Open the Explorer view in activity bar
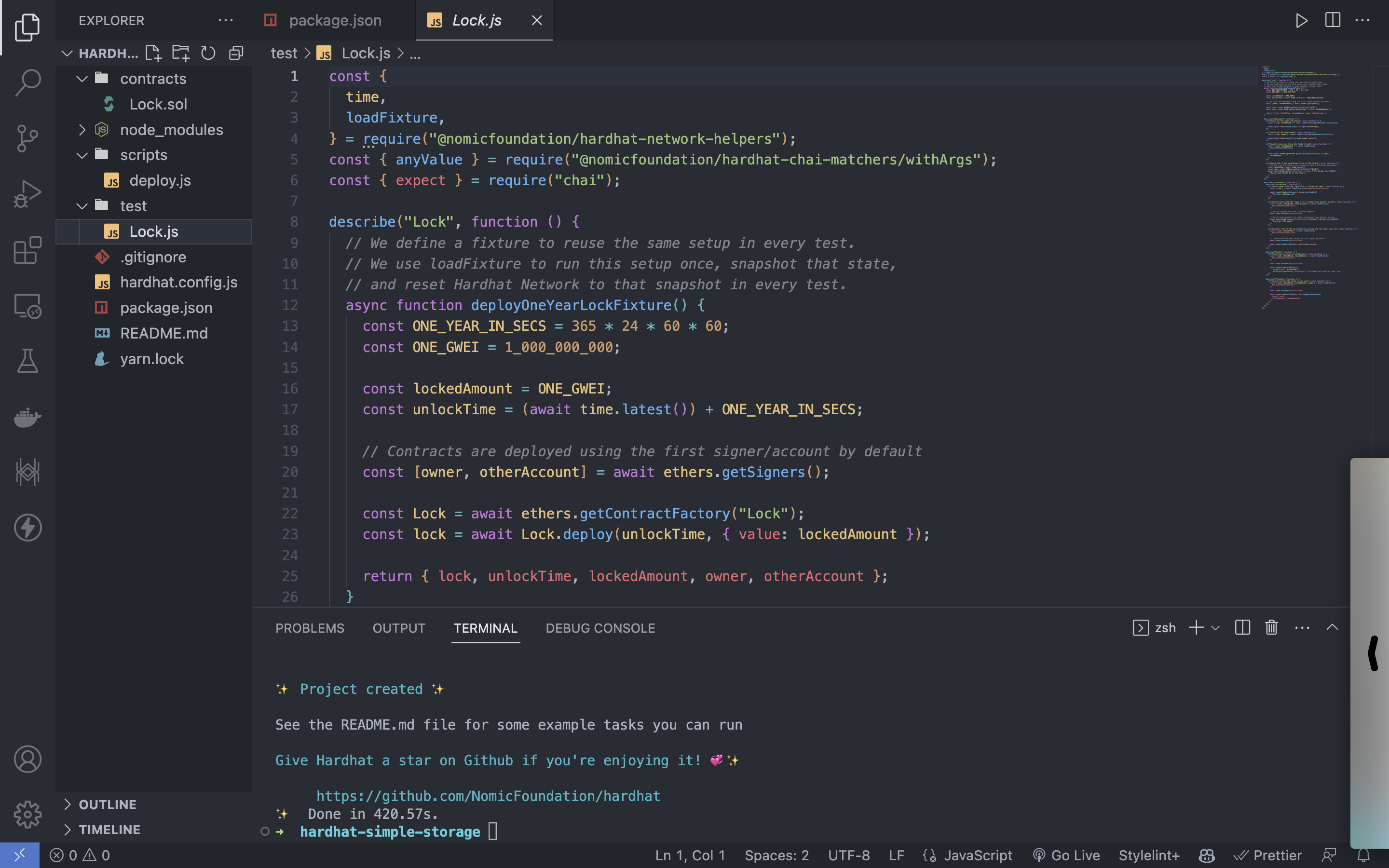Image resolution: width=1389 pixels, height=868 pixels. tap(27, 27)
